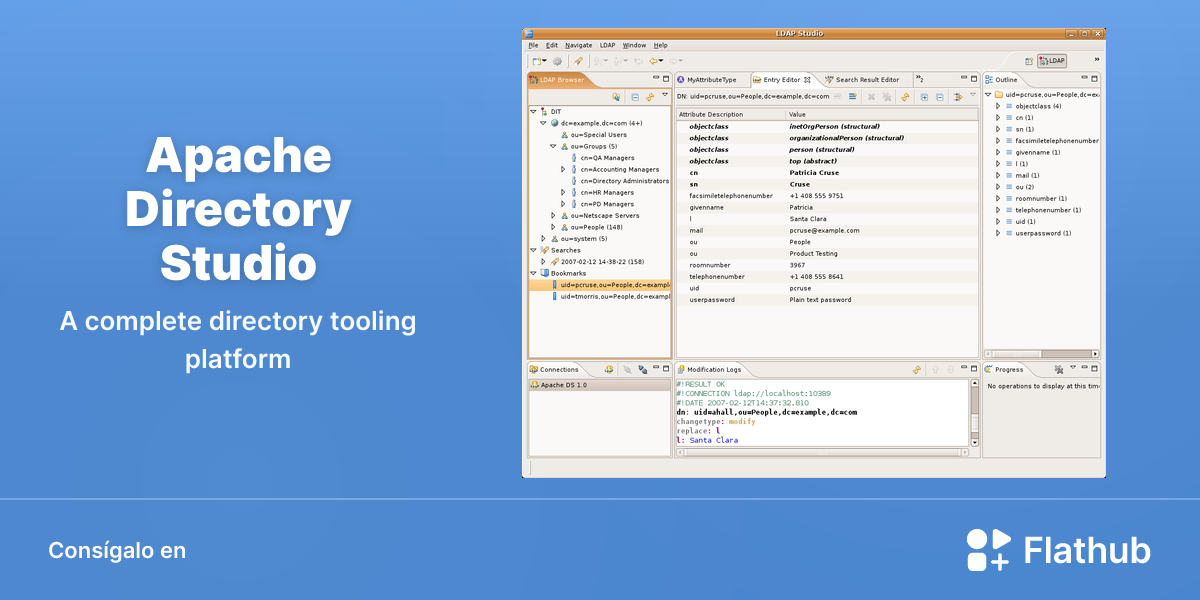Image resolution: width=1200 pixels, height=600 pixels.
Task: Select the Entry Editor tab
Action: 781,79
